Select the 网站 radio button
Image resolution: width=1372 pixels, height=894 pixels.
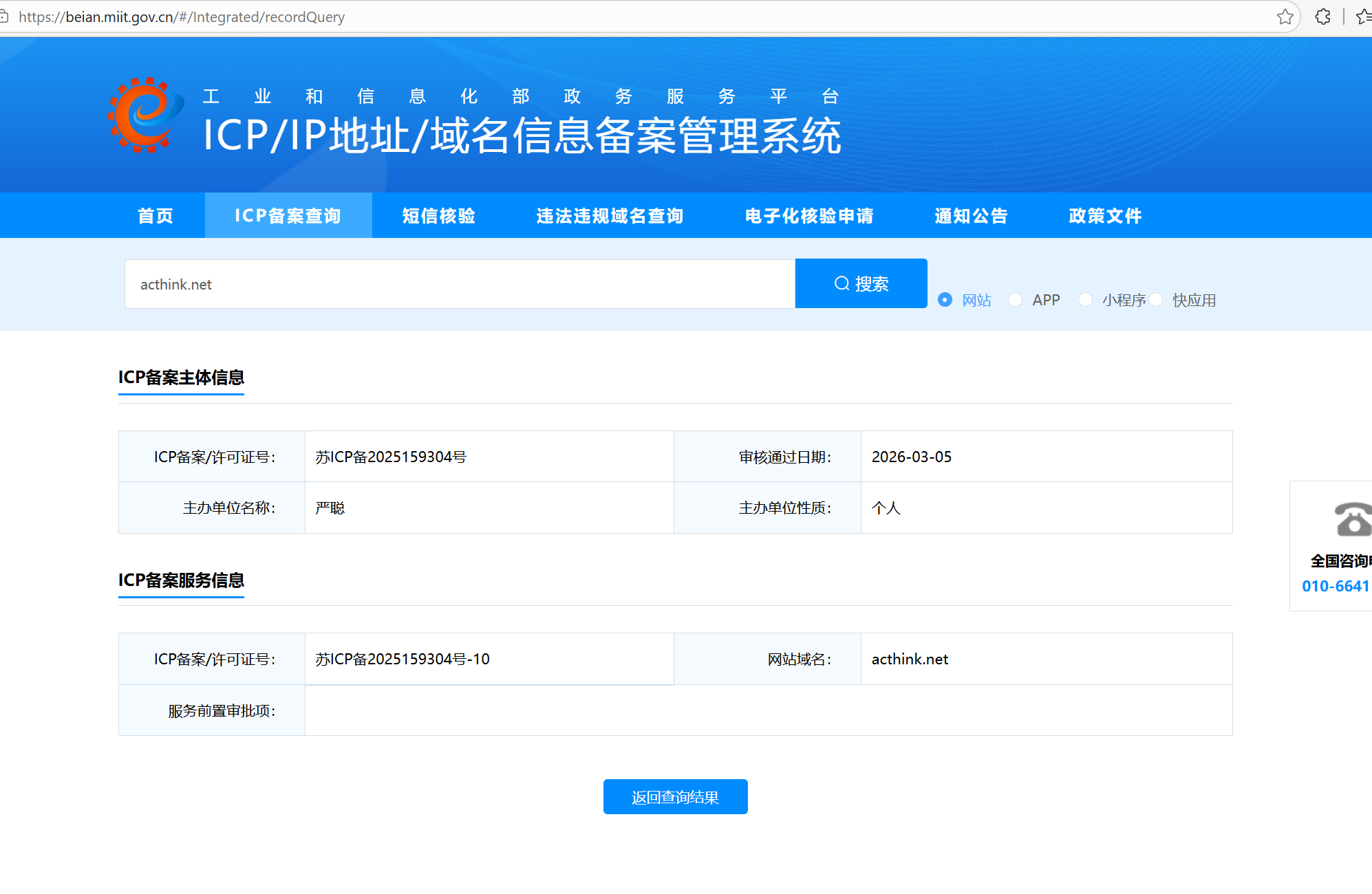point(945,300)
